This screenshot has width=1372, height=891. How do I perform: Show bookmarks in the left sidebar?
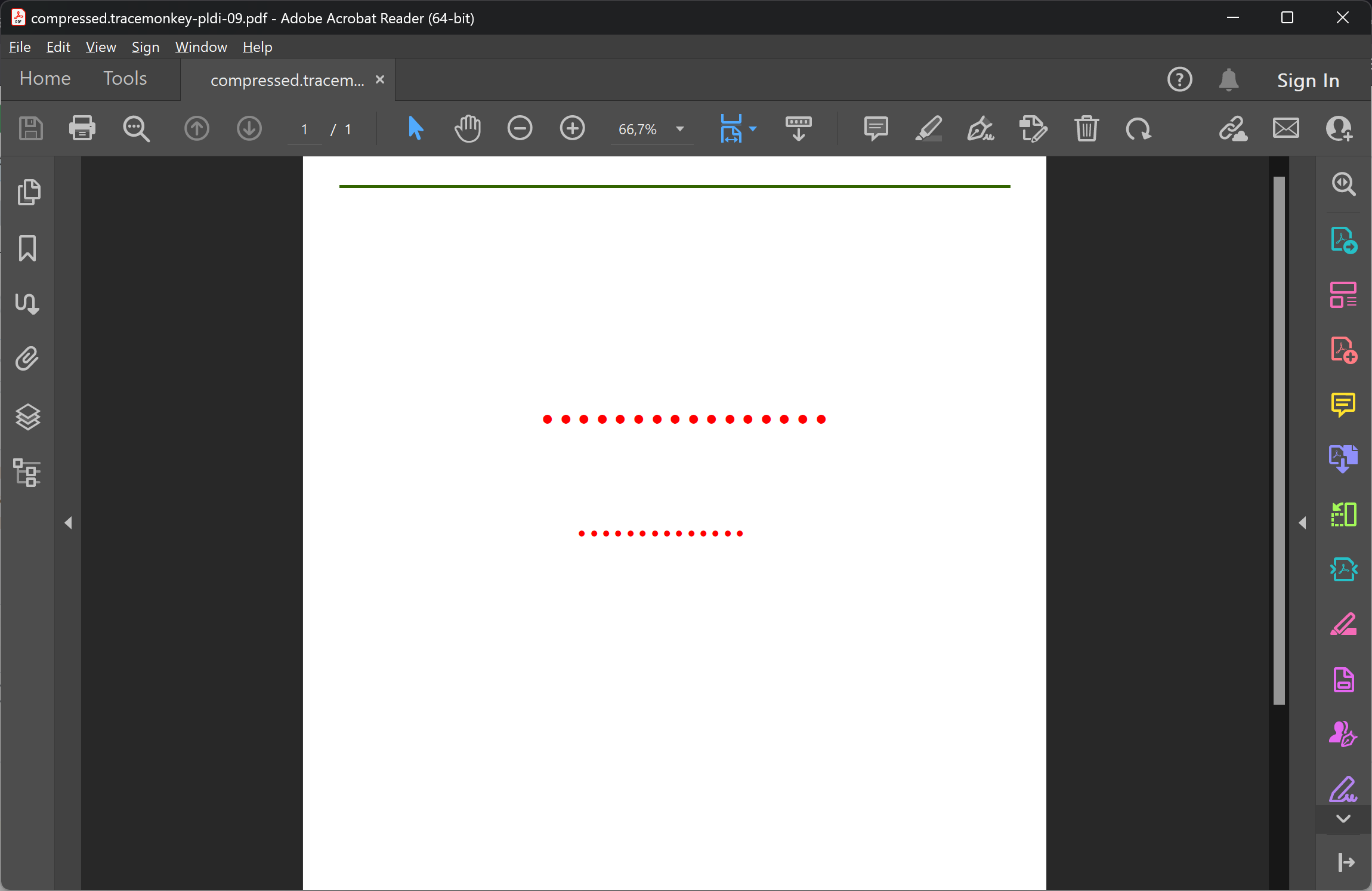click(28, 248)
